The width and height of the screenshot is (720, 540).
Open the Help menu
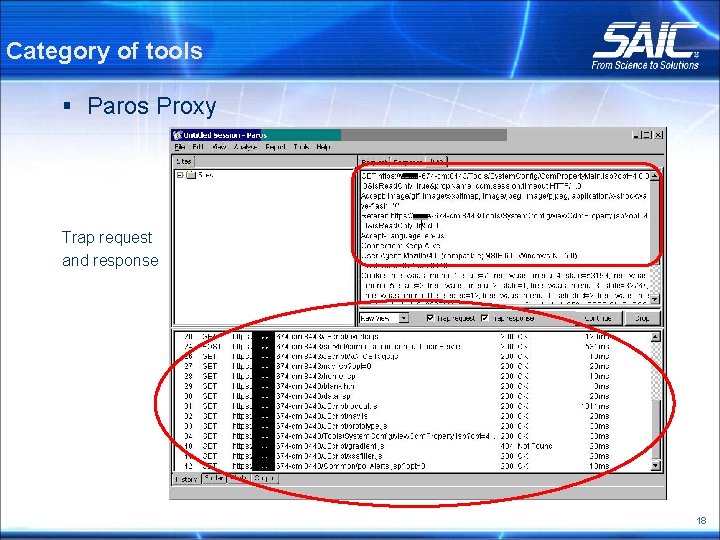coord(323,147)
